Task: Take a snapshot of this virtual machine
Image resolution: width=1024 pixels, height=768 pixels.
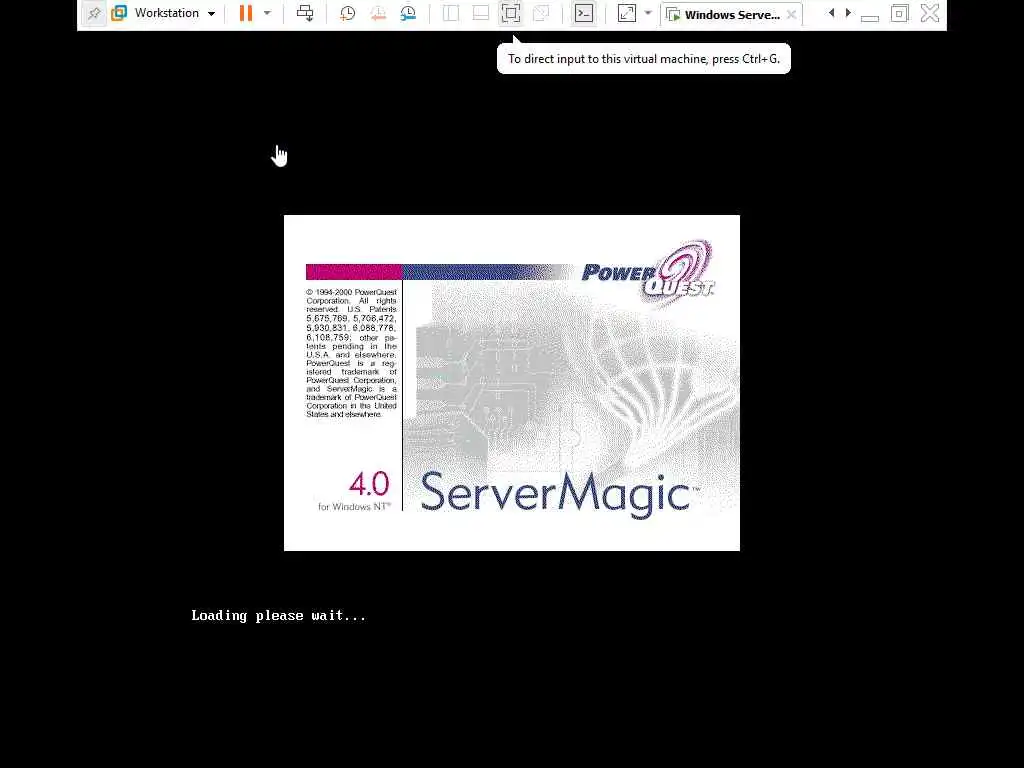Action: tap(347, 13)
